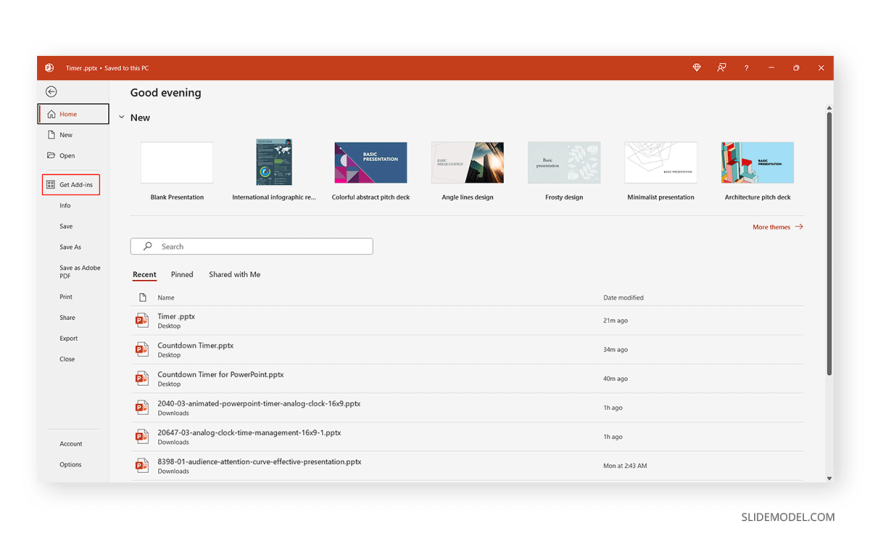Viewport: 870px width, 539px height.
Task: Open 2040-03-animated-powerpoint-timer-analog-clock file
Action: pos(467,407)
